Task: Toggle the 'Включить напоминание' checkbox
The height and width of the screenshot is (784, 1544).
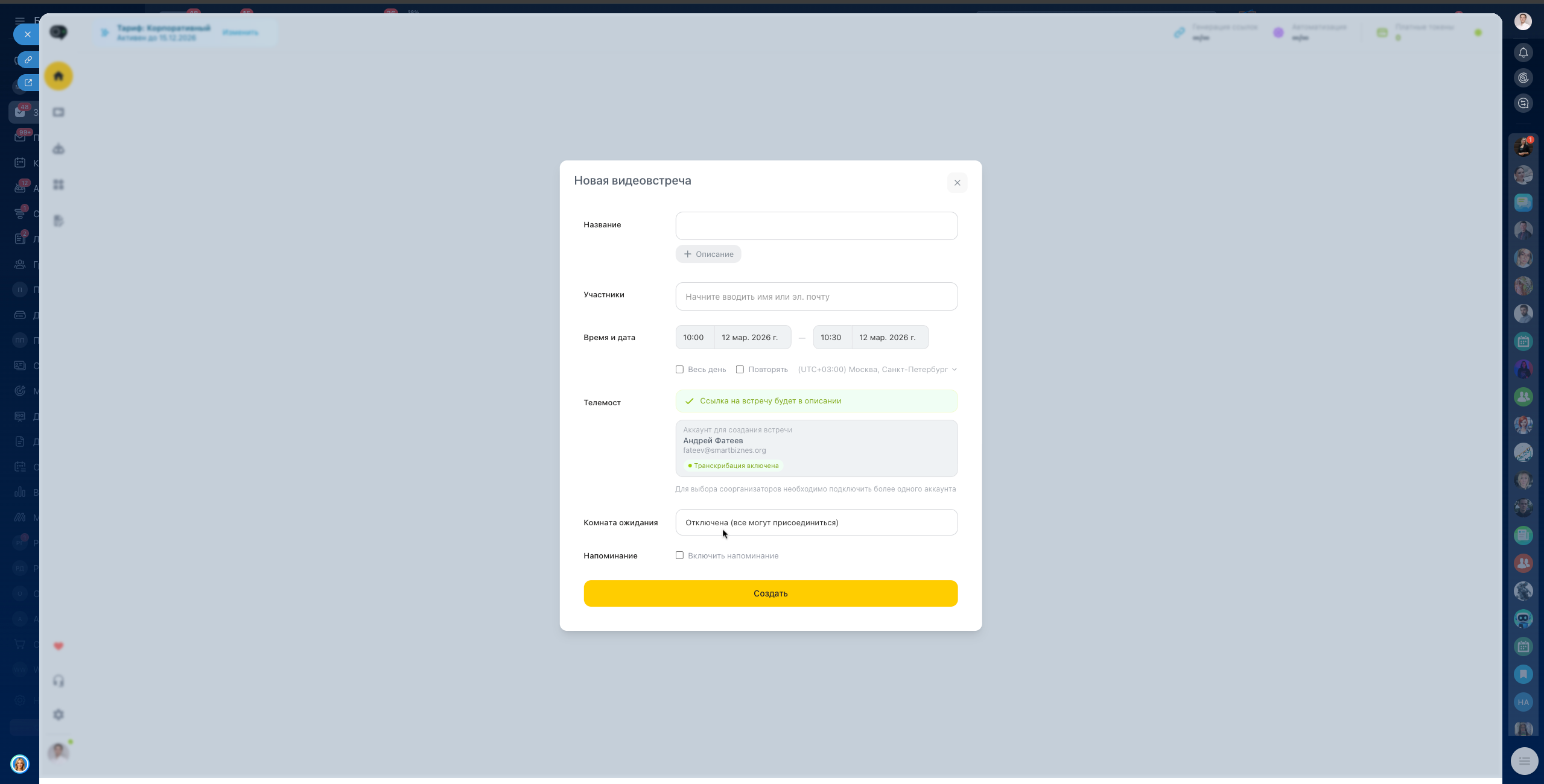Action: point(679,555)
